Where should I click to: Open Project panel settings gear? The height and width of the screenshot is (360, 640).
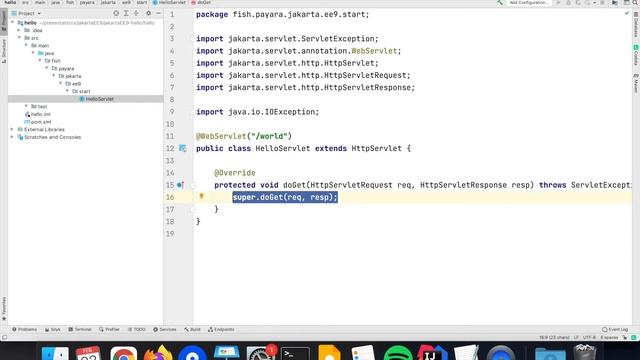[x=149, y=13]
